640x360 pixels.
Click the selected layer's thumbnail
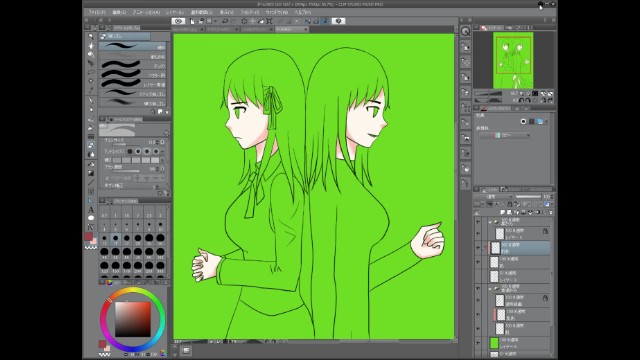496,248
